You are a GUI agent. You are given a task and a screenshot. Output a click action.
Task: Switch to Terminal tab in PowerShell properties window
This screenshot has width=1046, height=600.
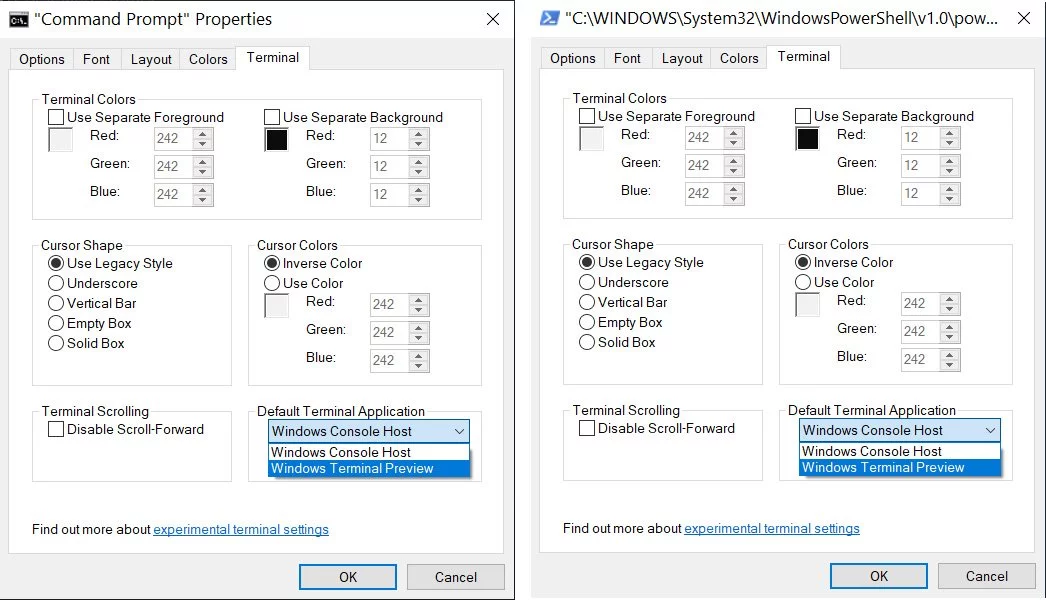[x=804, y=57]
